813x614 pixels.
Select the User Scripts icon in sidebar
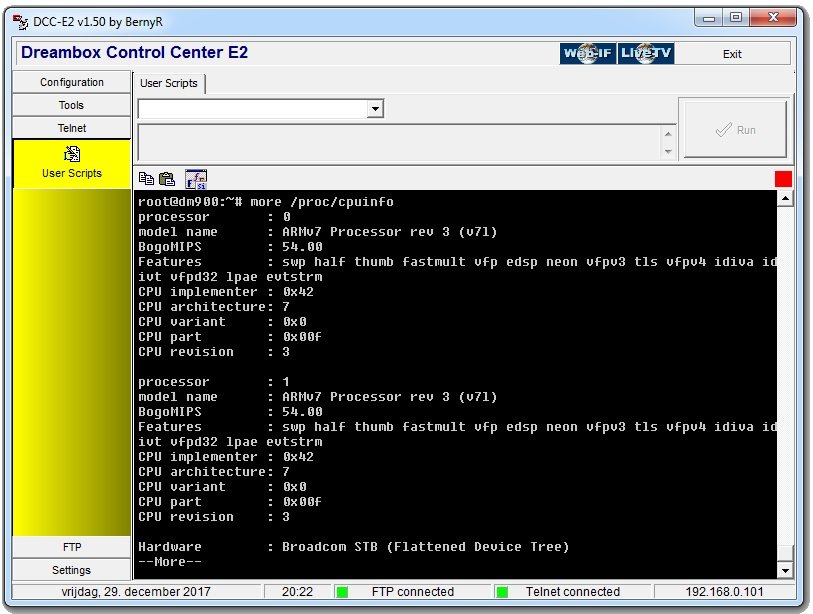[x=72, y=154]
